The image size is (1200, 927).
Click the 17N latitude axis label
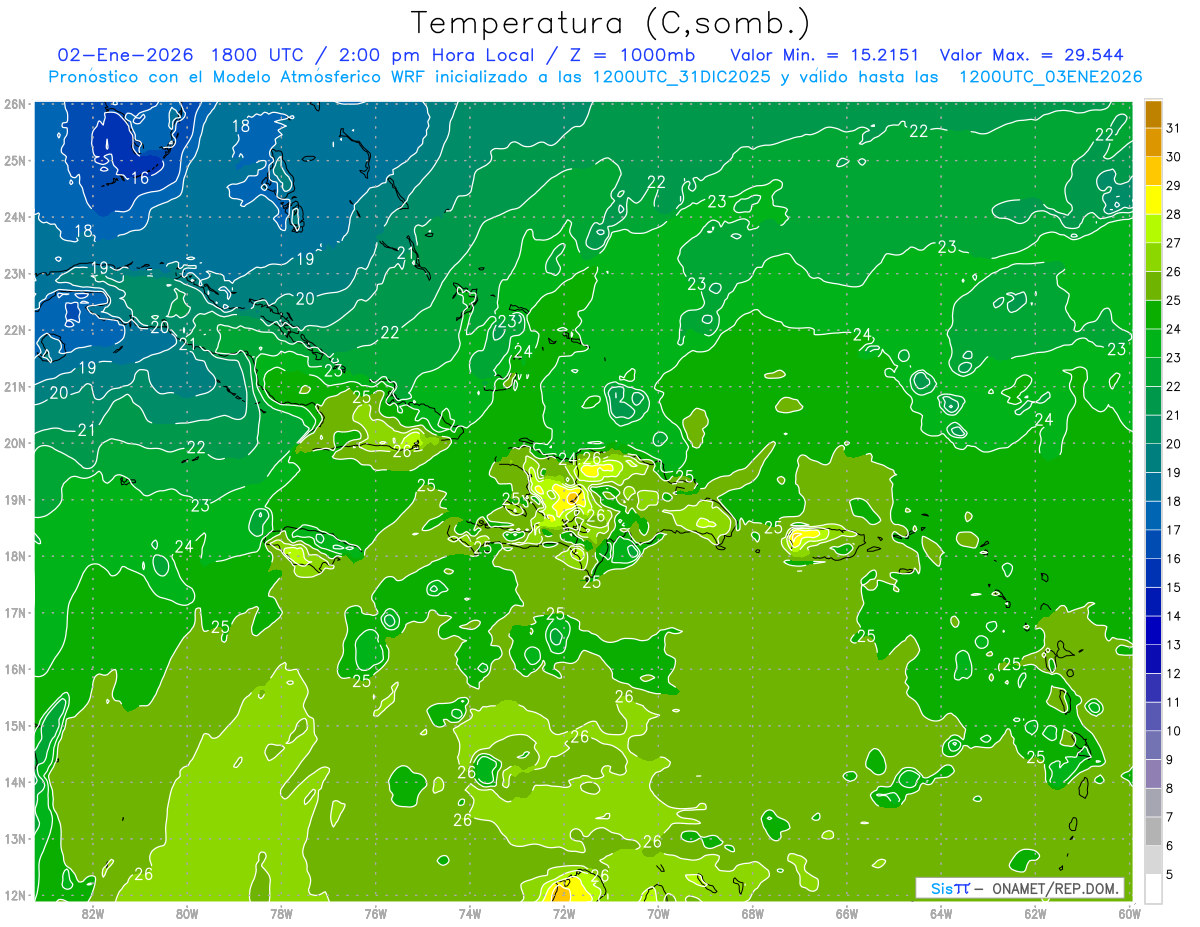15,613
